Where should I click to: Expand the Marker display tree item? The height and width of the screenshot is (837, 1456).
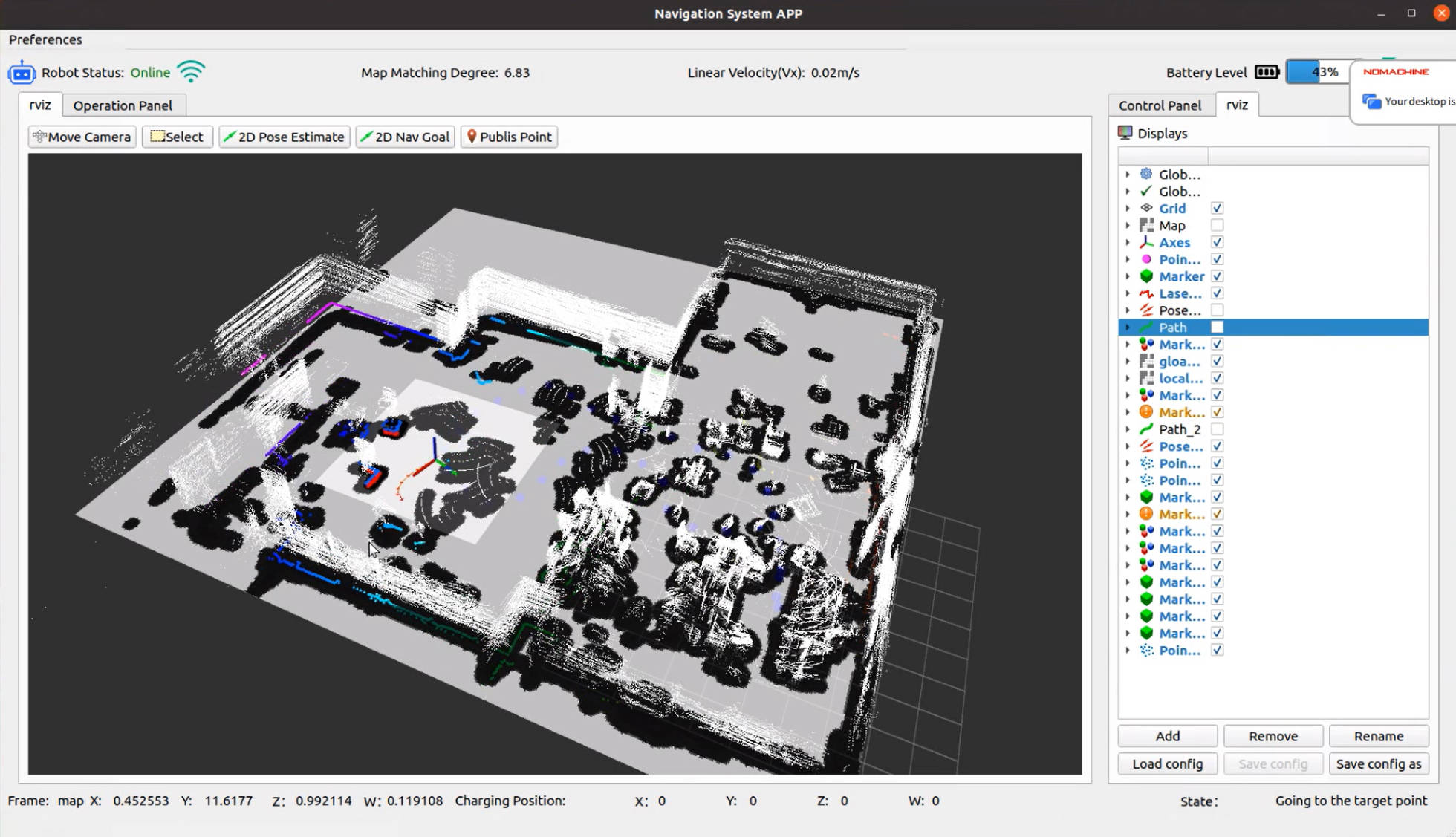coord(1128,277)
